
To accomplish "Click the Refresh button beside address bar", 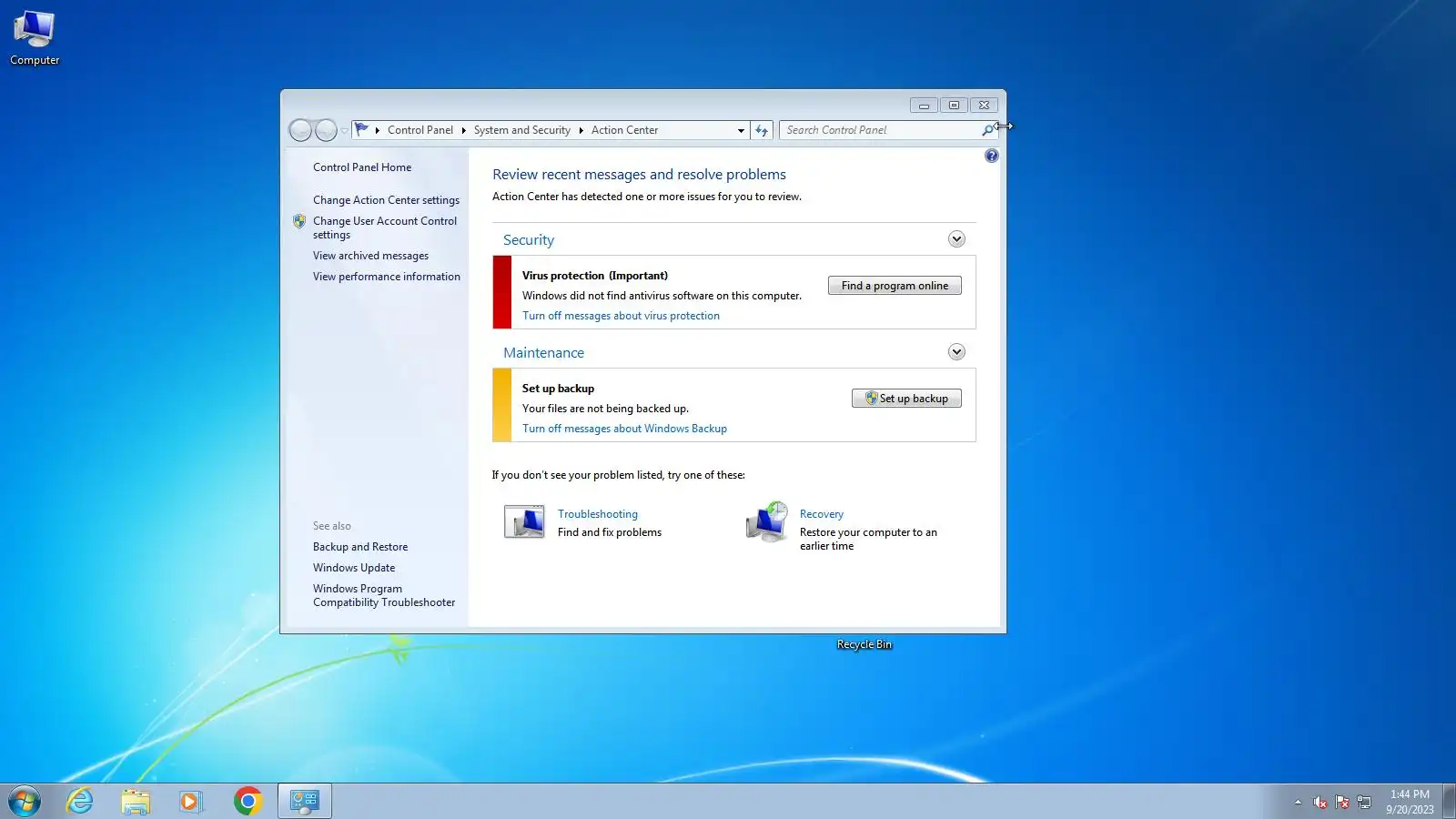I will pos(762,130).
